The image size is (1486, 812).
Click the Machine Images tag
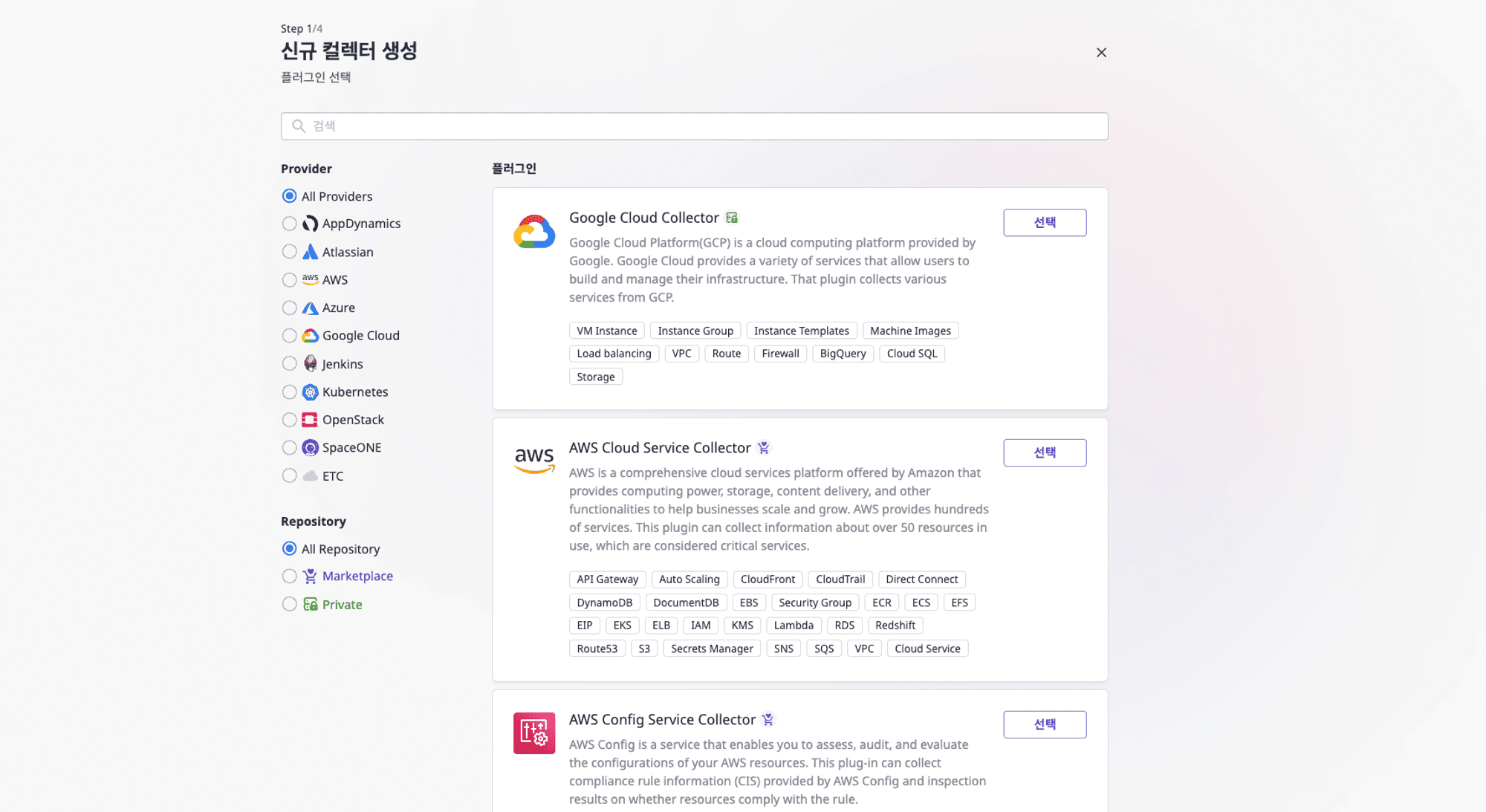[x=910, y=331]
